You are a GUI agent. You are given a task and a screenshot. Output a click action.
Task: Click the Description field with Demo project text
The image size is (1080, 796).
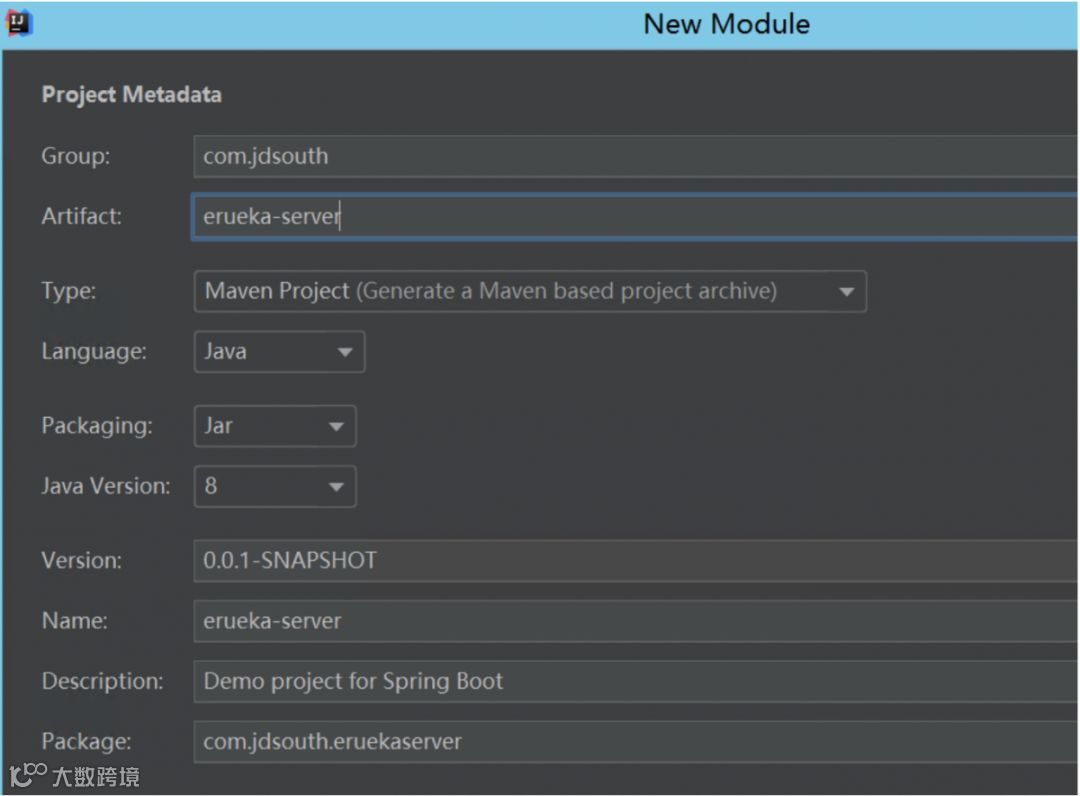(635, 681)
